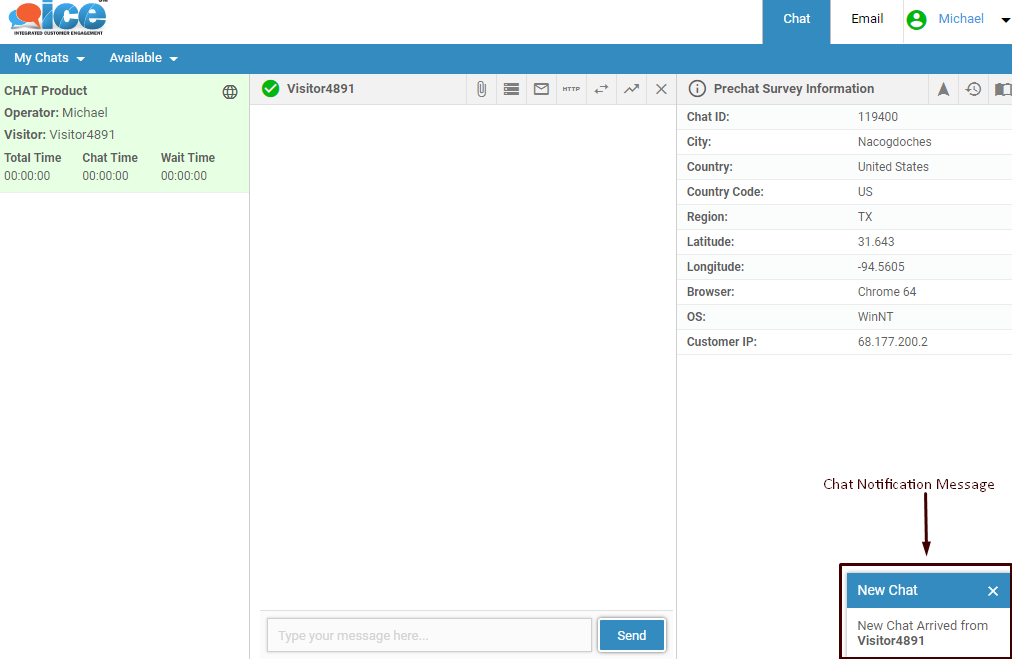Click the envelope email transcript icon
Screen dimensions: 1012x659
tap(541, 89)
